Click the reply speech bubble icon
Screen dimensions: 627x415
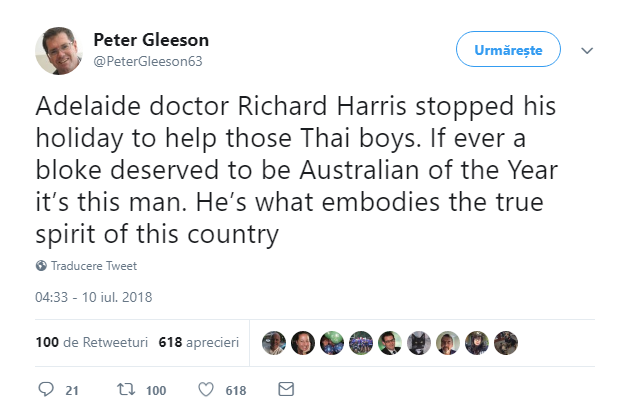click(46, 389)
